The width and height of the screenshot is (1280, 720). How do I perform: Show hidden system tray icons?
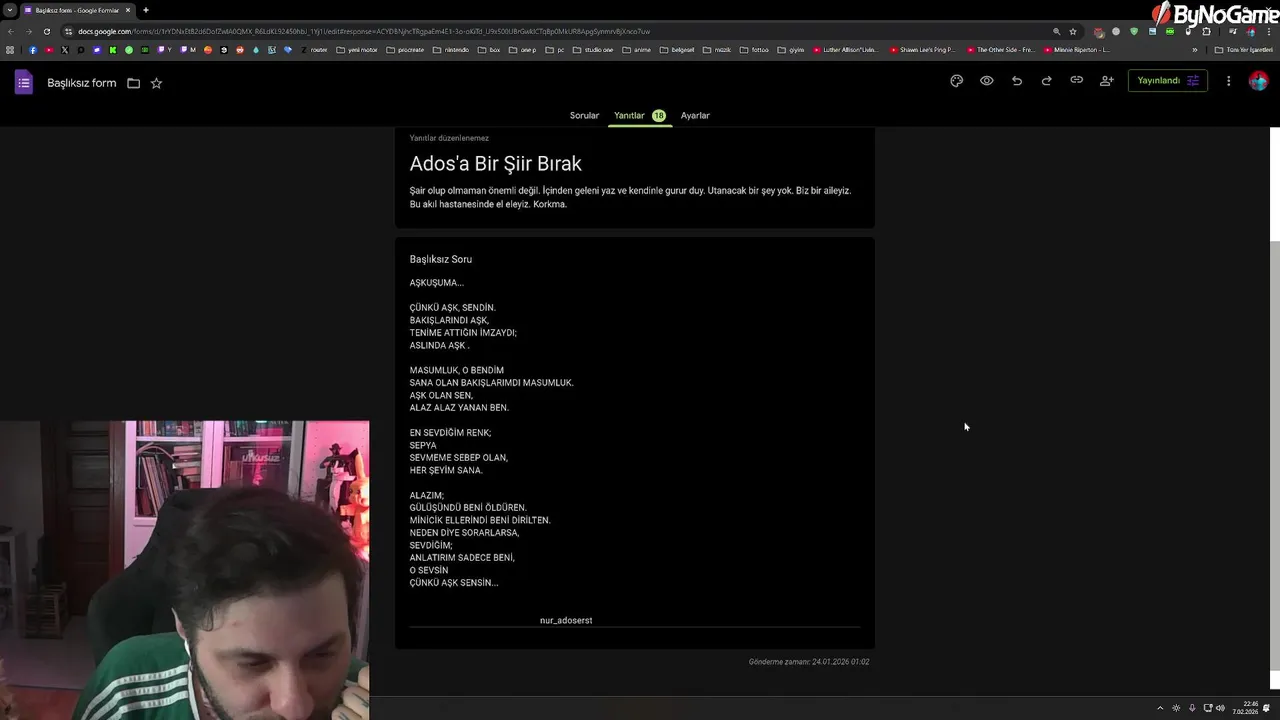pos(1160,708)
